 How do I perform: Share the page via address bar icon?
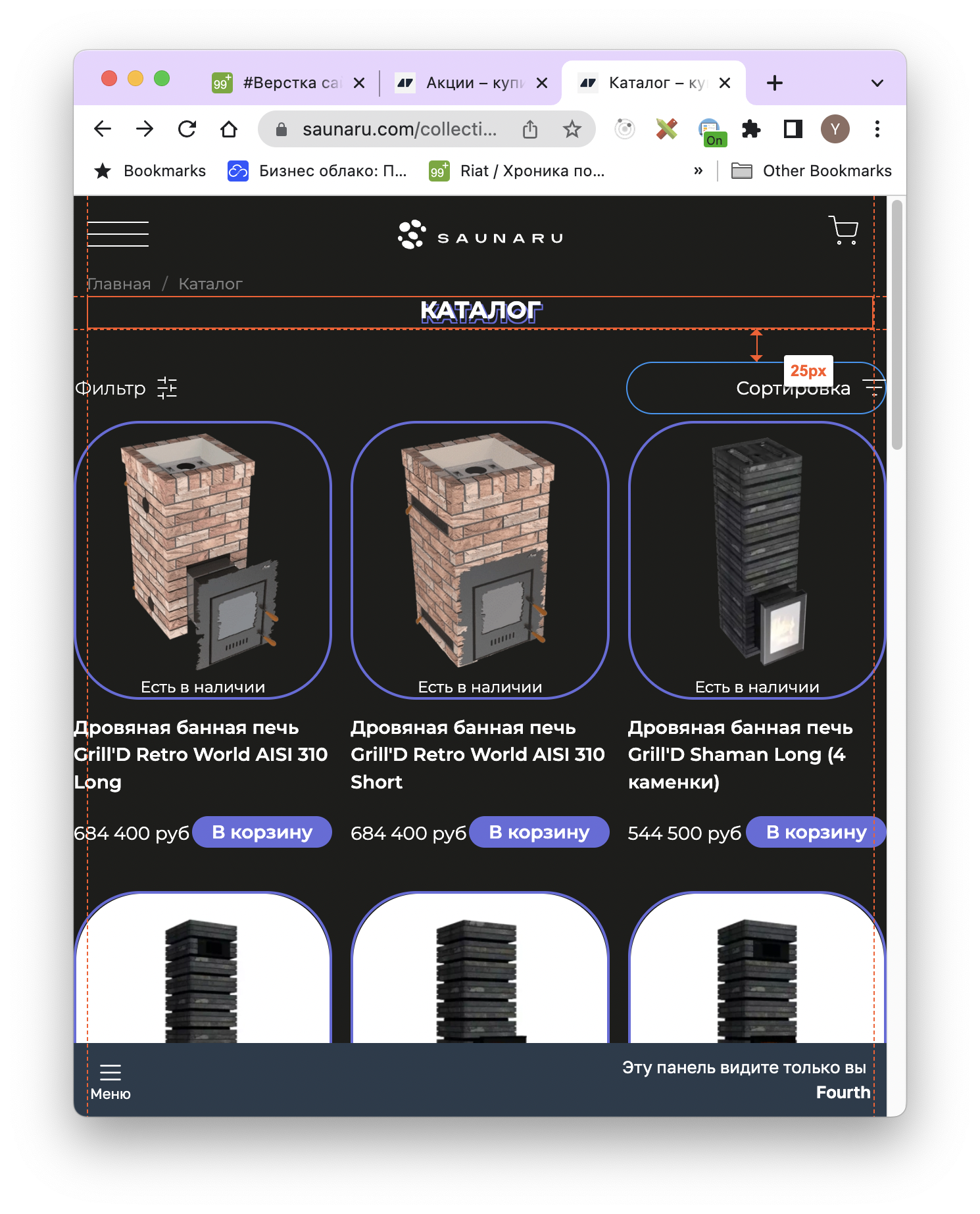click(x=530, y=129)
